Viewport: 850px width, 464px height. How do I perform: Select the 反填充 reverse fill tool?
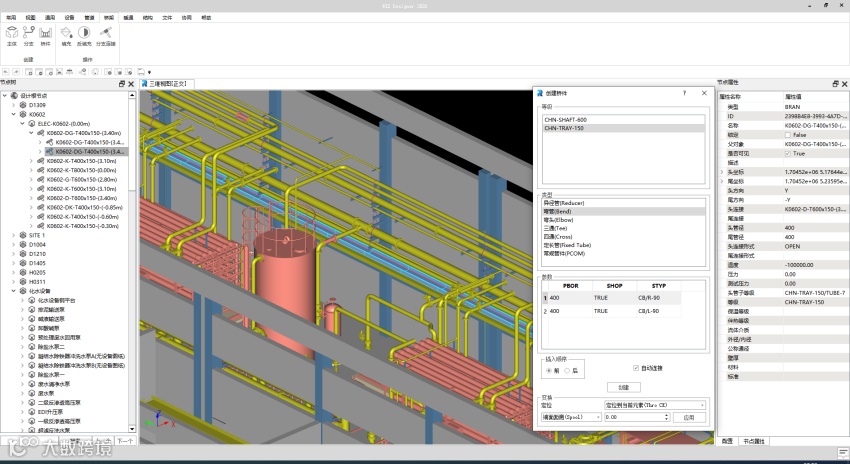pos(84,34)
